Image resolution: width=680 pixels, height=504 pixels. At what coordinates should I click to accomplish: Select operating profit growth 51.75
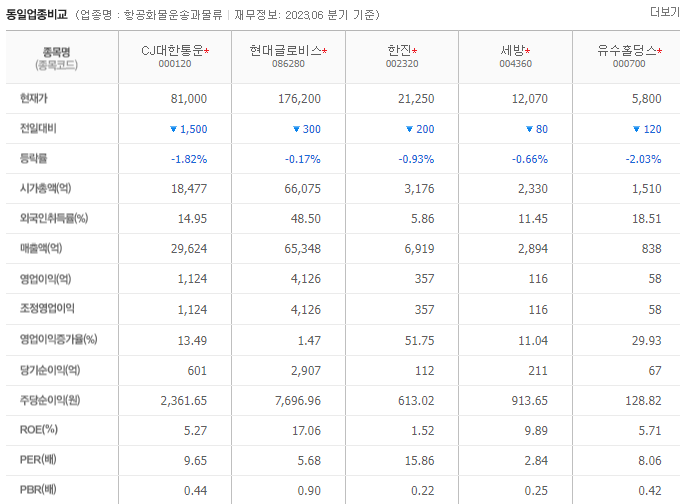tap(419, 340)
